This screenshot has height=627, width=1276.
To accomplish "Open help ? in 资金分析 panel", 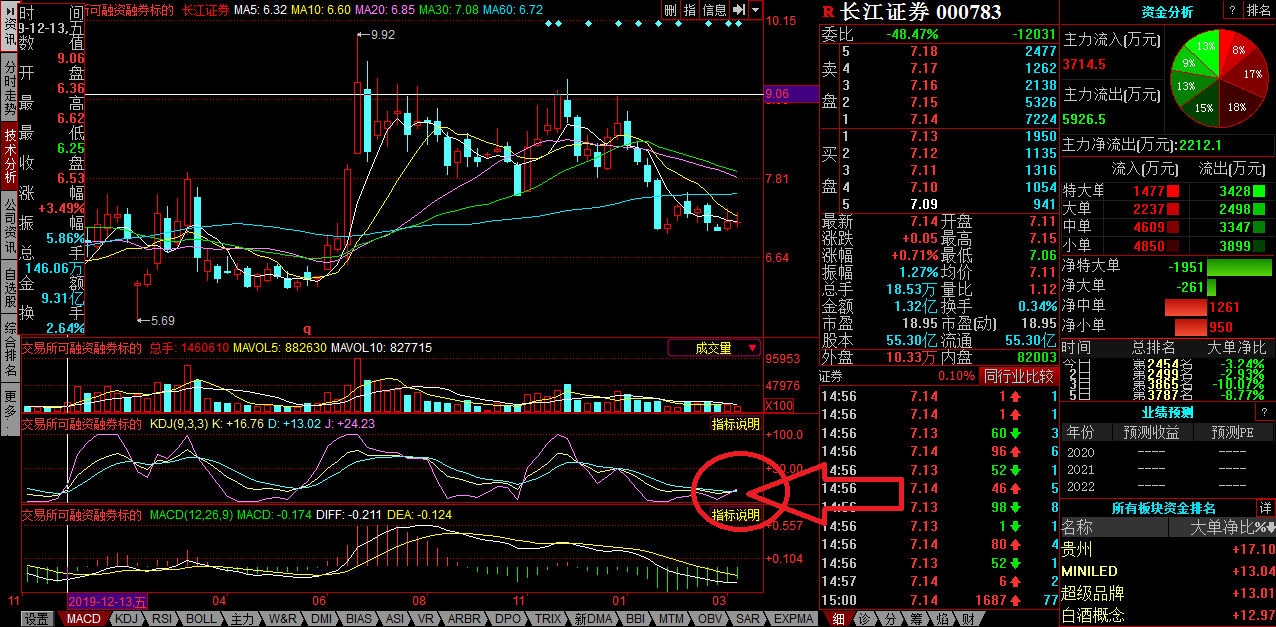I will click(x=1232, y=10).
